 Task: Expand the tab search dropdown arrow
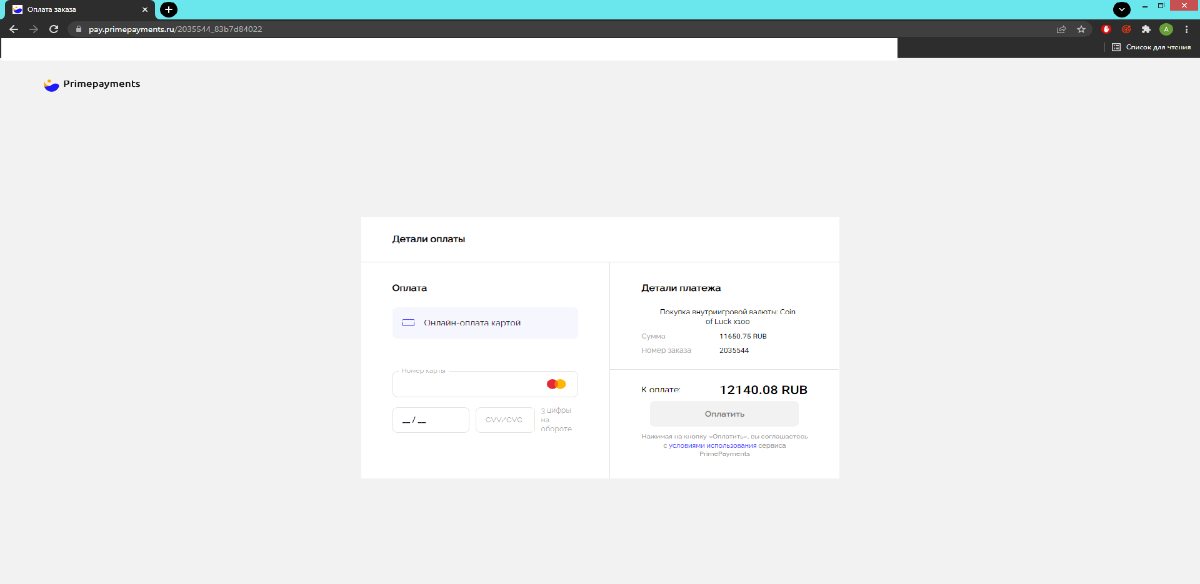(x=1122, y=9)
